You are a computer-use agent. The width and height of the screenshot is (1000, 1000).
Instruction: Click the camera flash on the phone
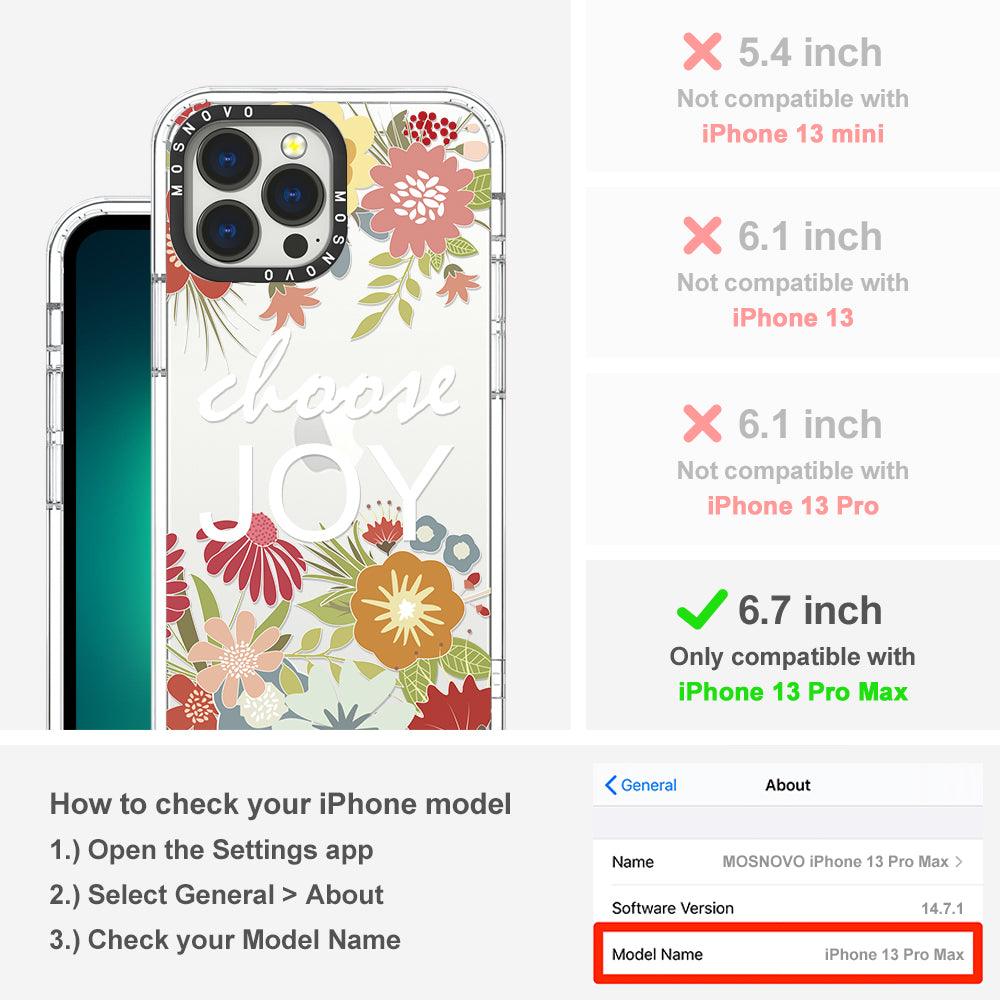tap(293, 147)
